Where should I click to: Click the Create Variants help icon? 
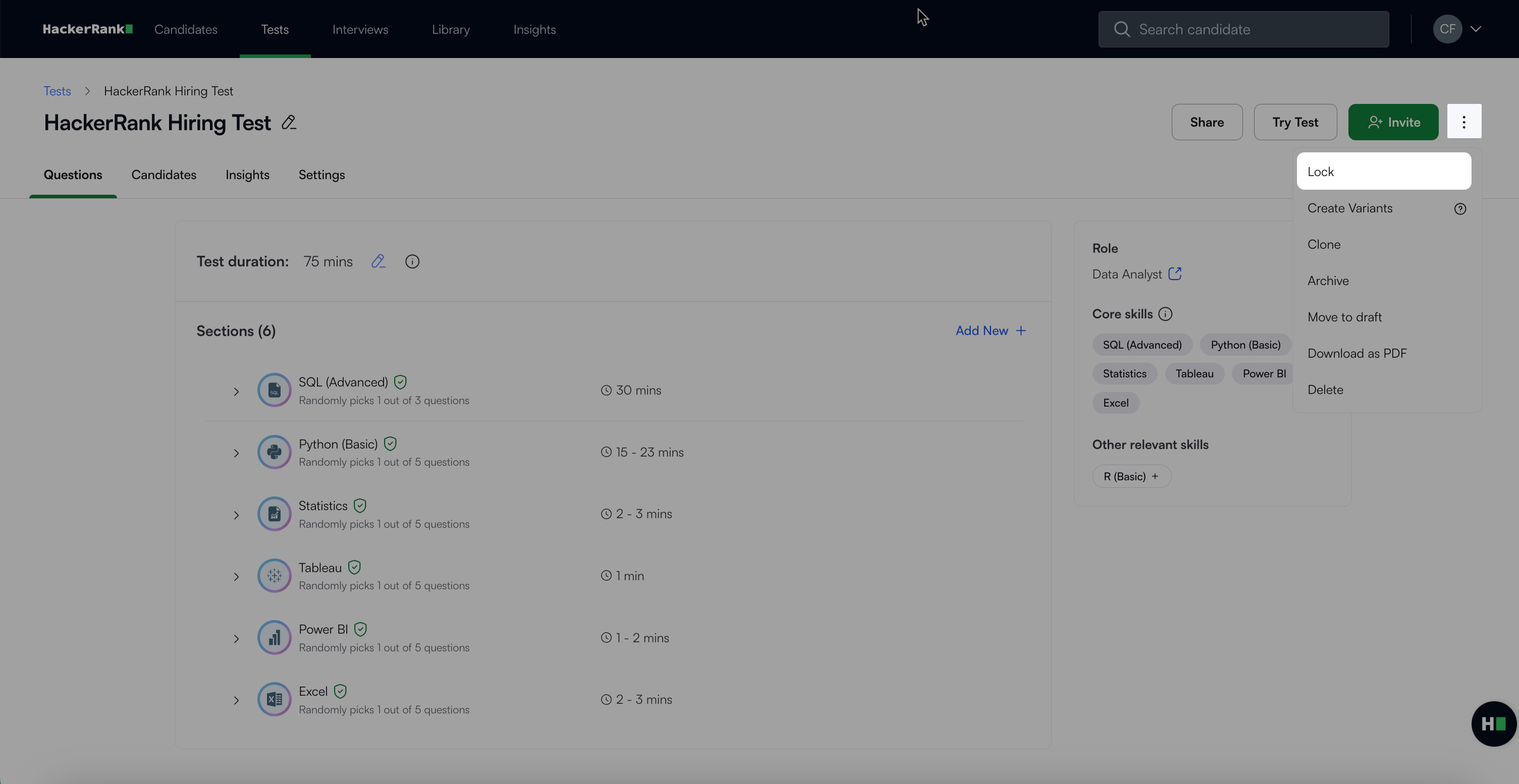1460,209
